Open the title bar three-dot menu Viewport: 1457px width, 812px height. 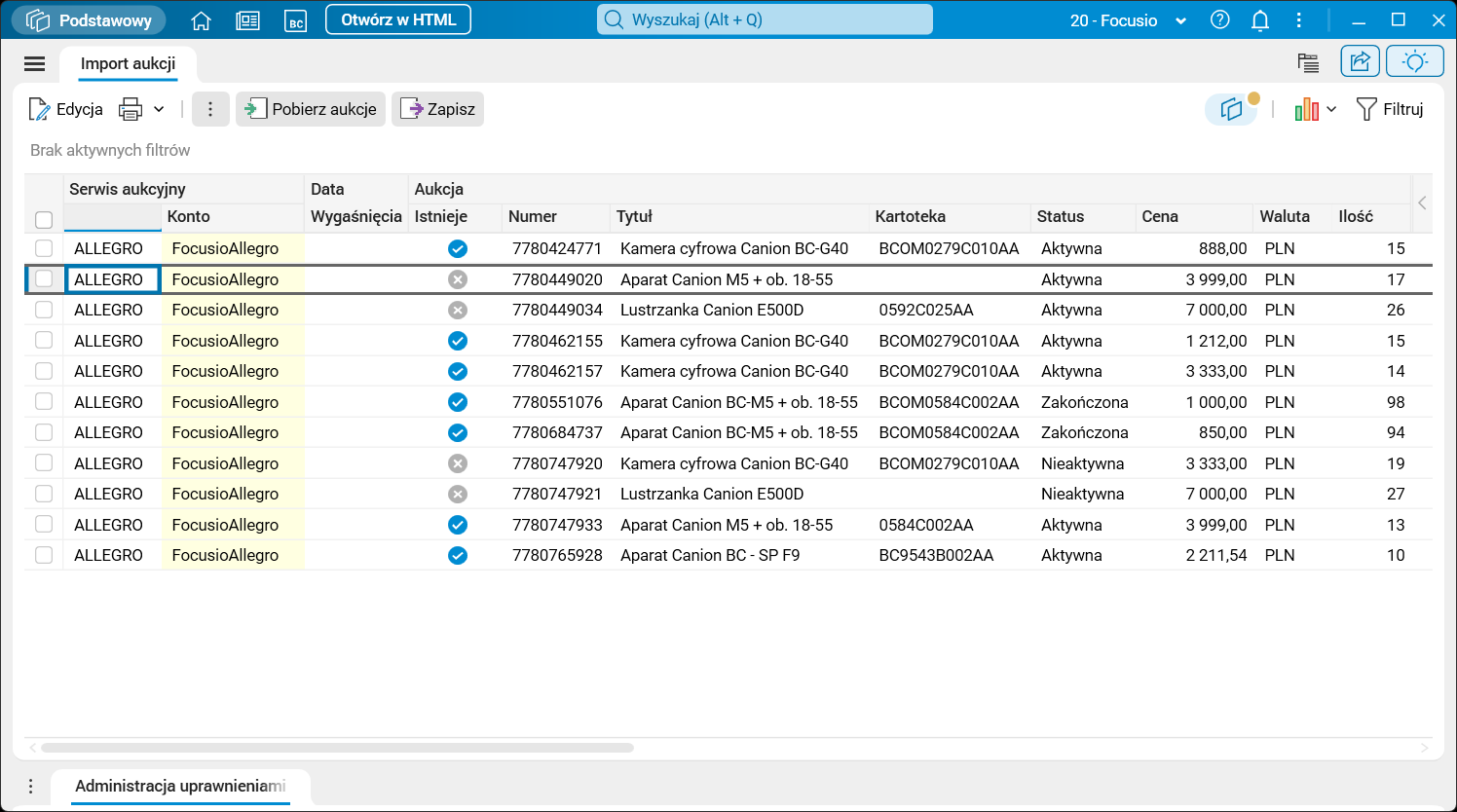tap(1299, 20)
